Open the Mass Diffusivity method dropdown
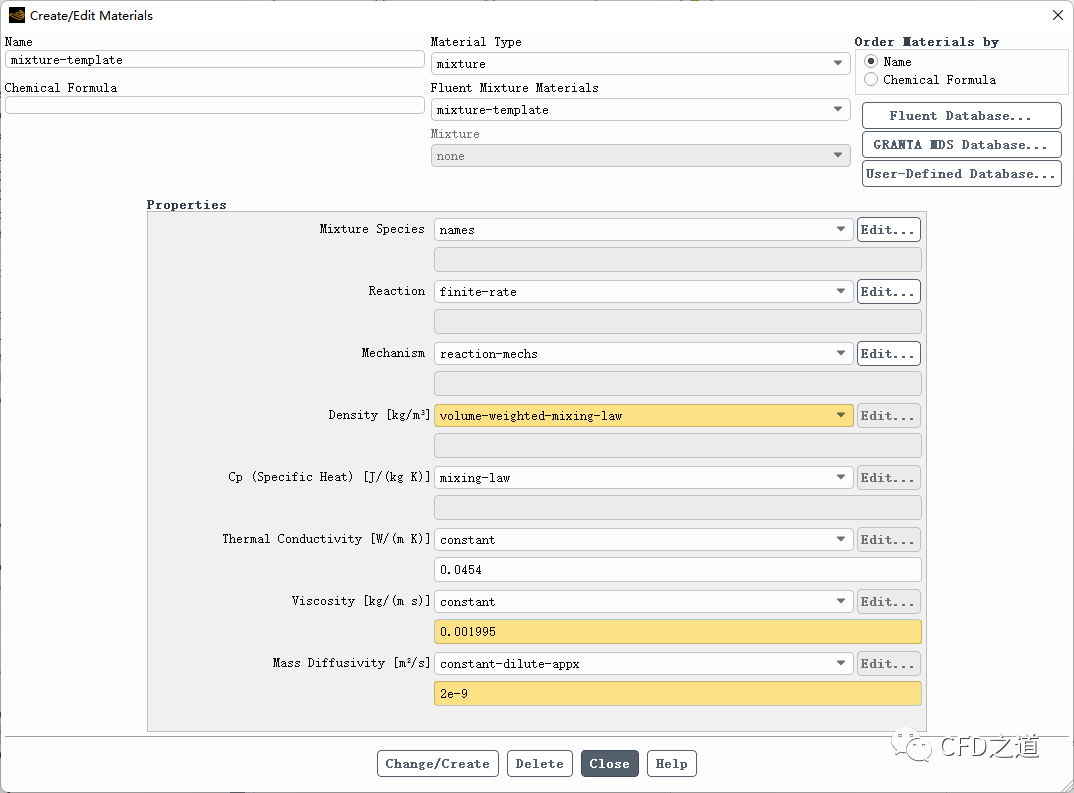The height and width of the screenshot is (793, 1074). tap(643, 664)
